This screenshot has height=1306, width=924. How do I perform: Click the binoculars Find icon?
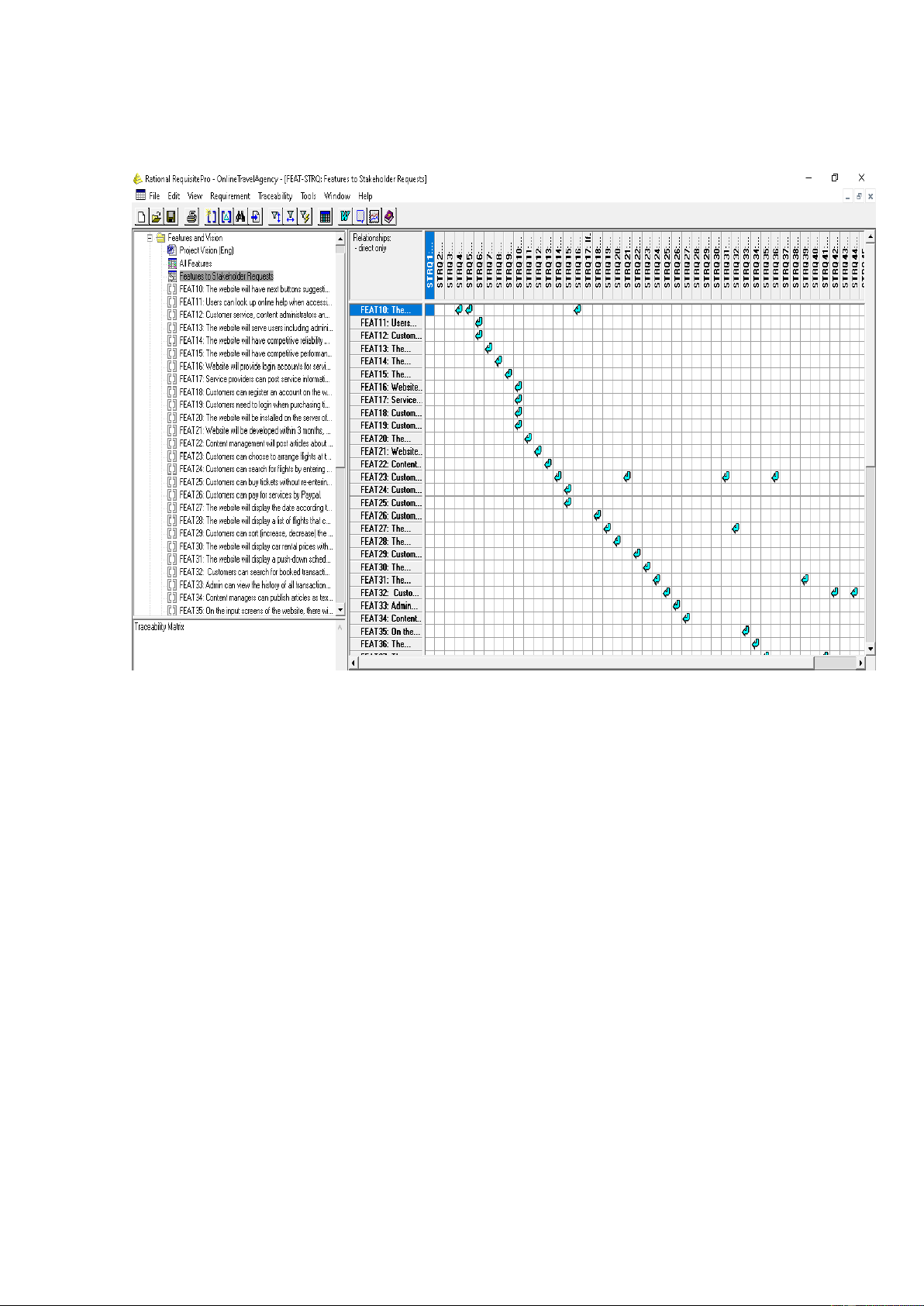240,217
